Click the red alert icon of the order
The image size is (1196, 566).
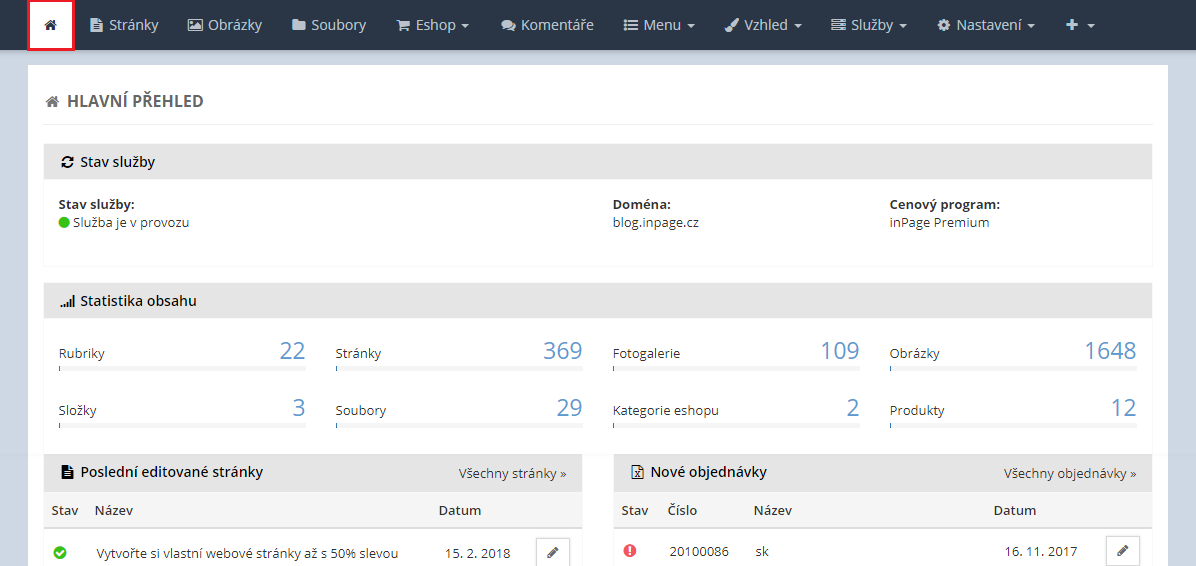pos(629,551)
